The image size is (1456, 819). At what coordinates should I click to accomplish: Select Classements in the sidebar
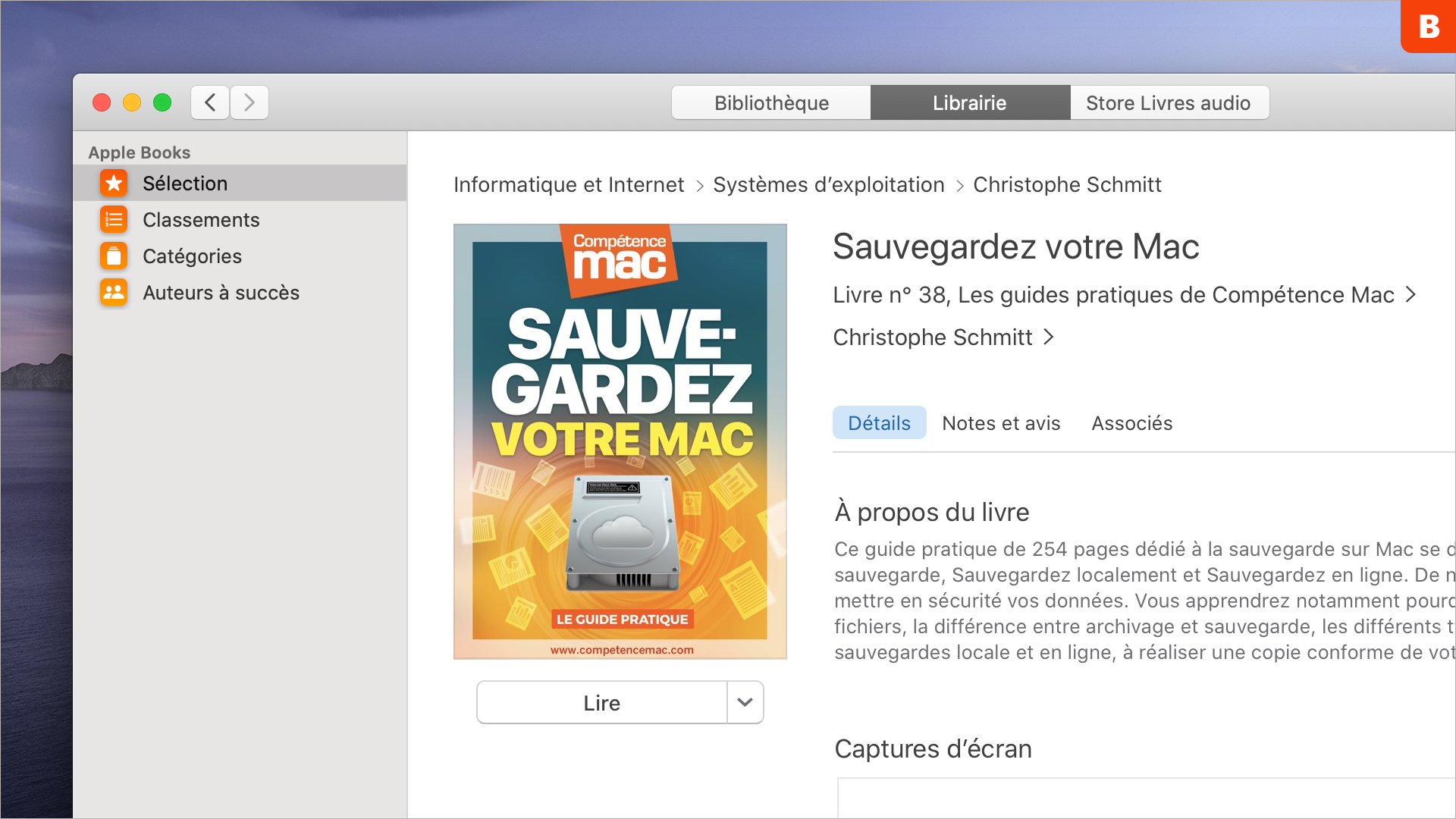201,220
